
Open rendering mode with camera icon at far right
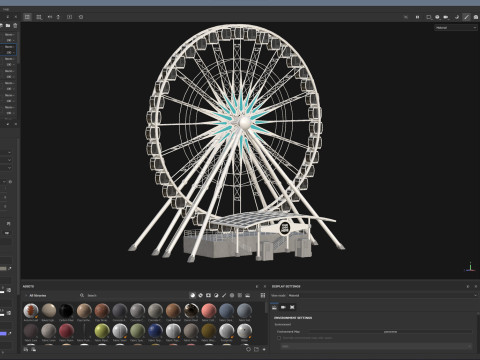pos(476,17)
